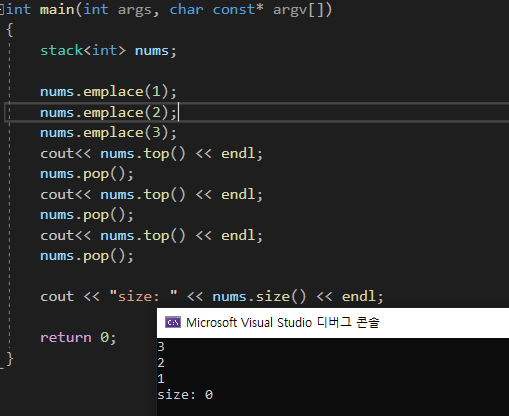
Task: Click 'nums.size()' in the cout line
Action: coord(259,296)
